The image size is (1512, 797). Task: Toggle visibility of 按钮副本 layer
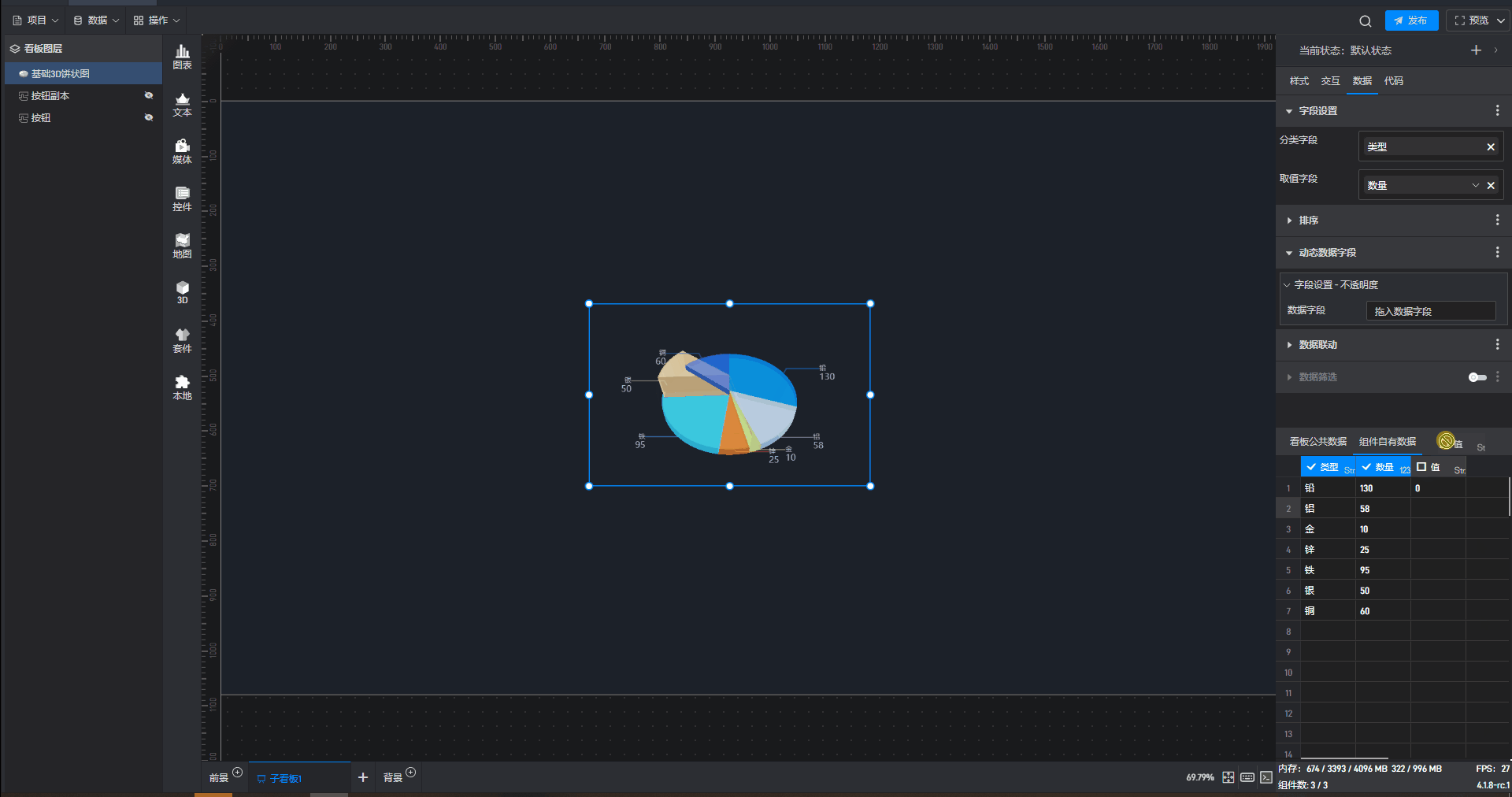click(148, 95)
